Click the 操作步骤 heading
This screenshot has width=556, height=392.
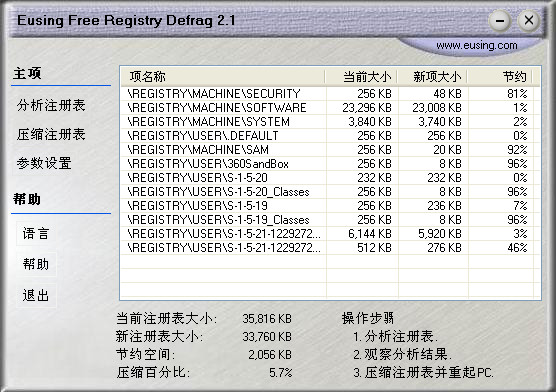[x=368, y=319]
